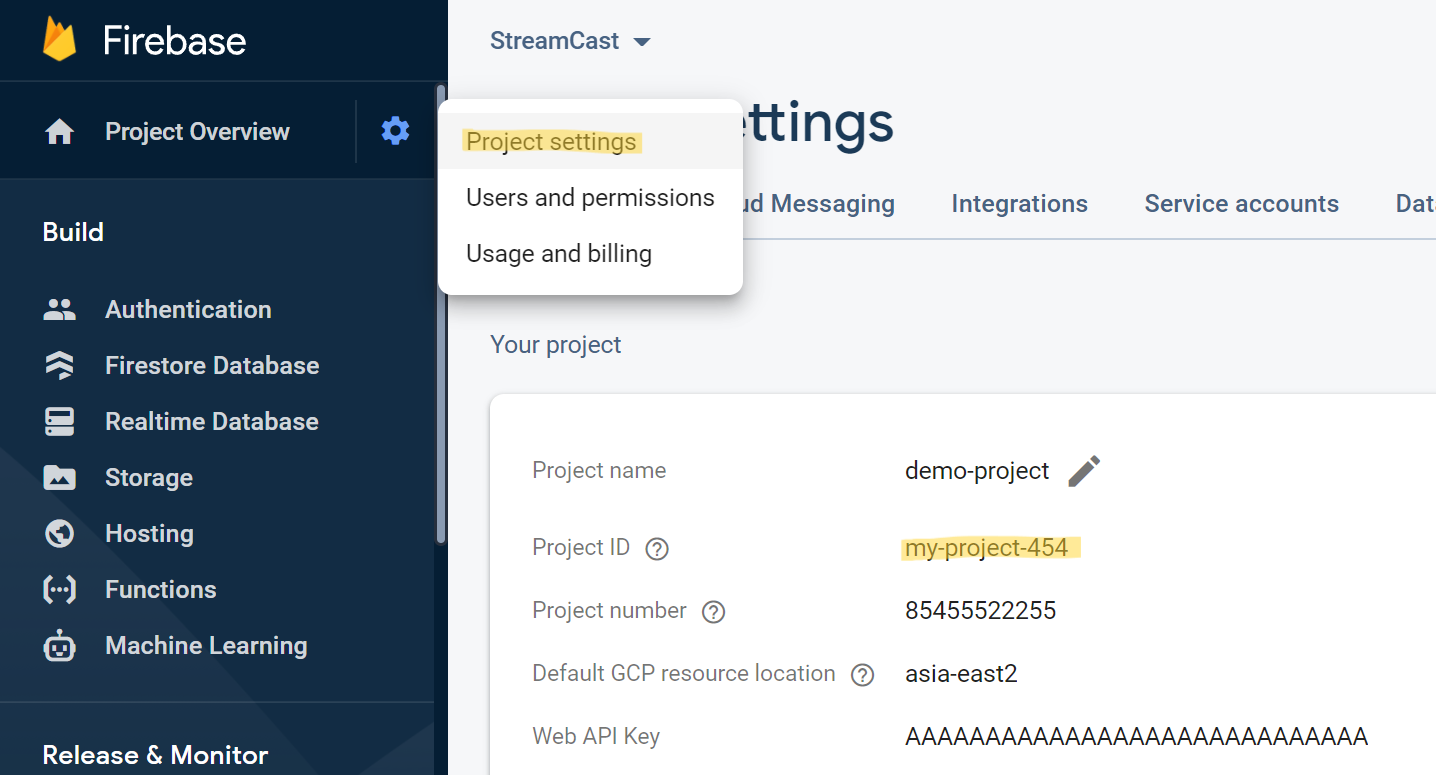Click the Project ID label
Viewport: 1436px width, 775px height.
pyautogui.click(x=581, y=548)
